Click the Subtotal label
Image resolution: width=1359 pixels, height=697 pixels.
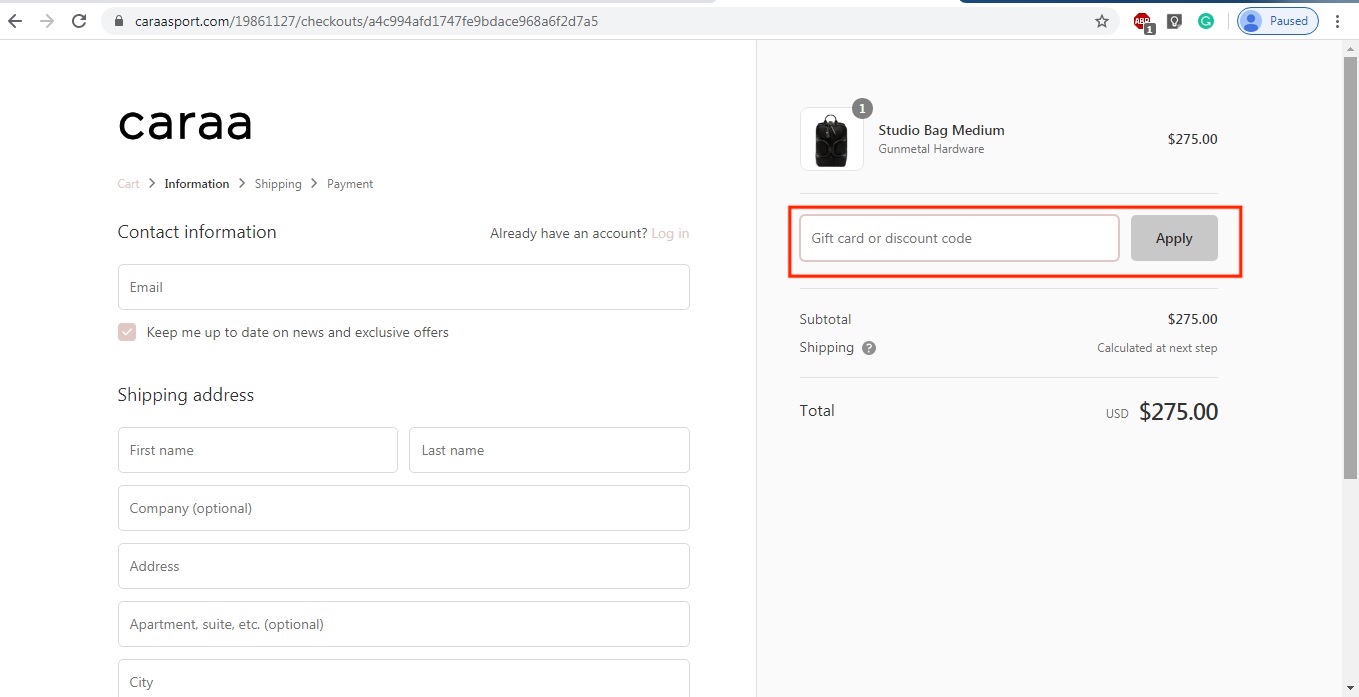(825, 319)
